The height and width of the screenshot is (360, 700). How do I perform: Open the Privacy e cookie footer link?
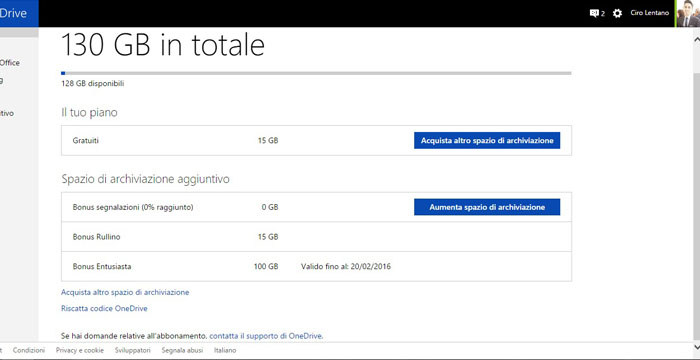(x=79, y=350)
